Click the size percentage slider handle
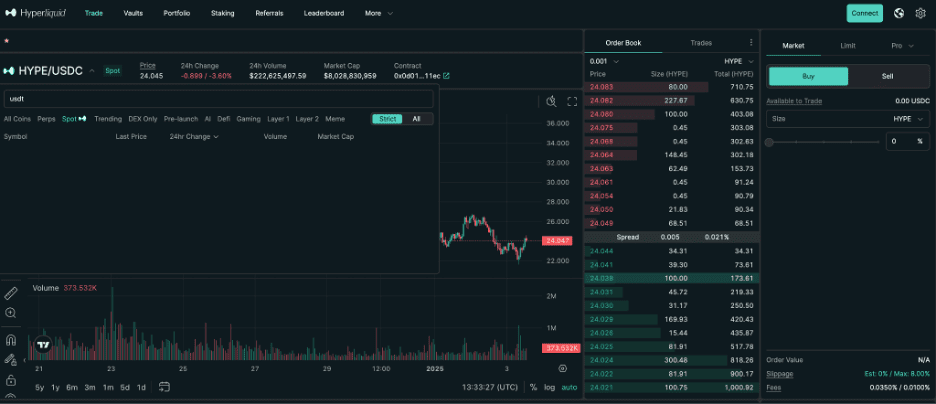Image resolution: width=936 pixels, height=404 pixels. click(x=770, y=142)
